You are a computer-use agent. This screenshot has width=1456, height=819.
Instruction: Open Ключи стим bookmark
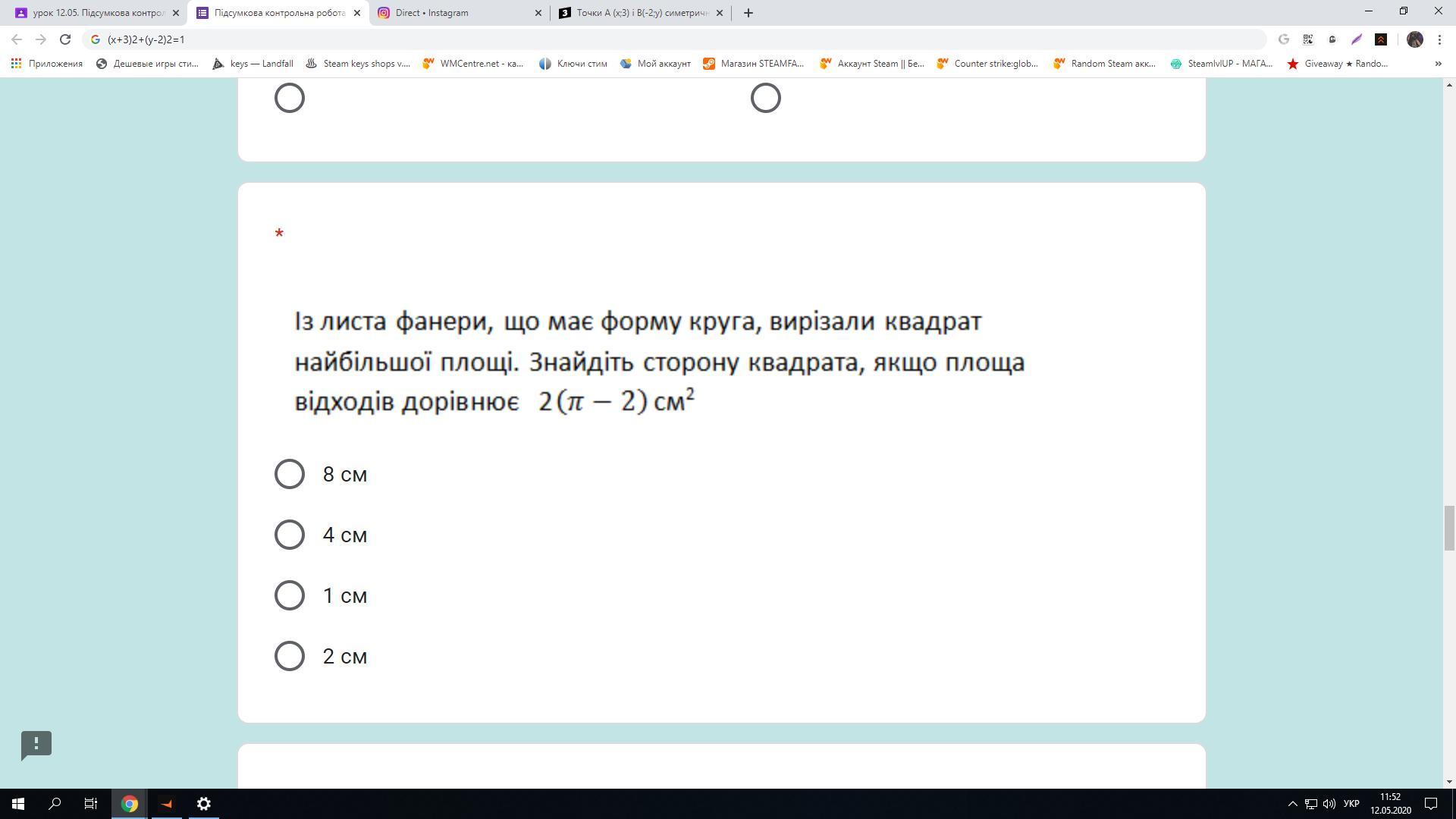coord(573,64)
